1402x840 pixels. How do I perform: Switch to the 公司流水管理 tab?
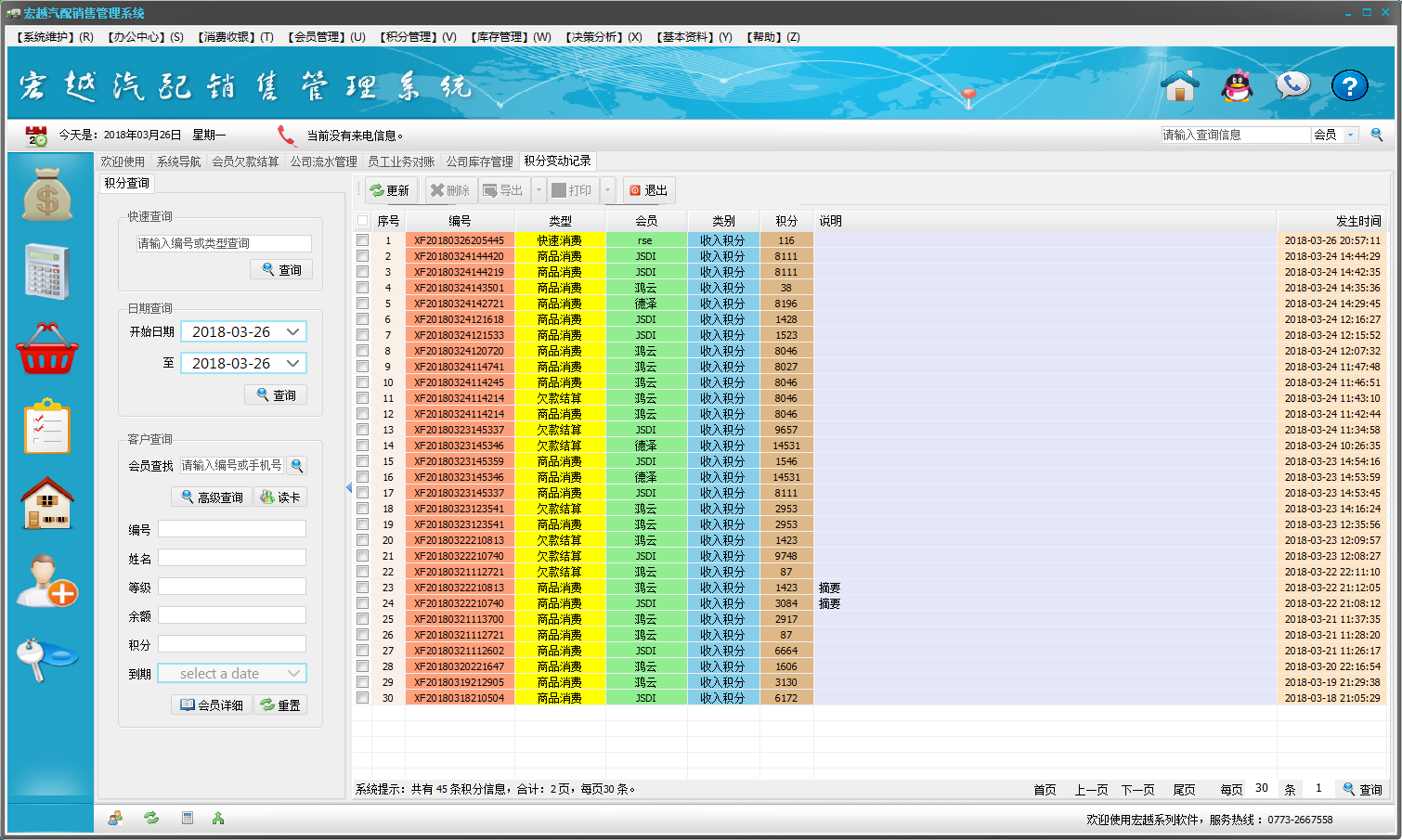[x=323, y=162]
